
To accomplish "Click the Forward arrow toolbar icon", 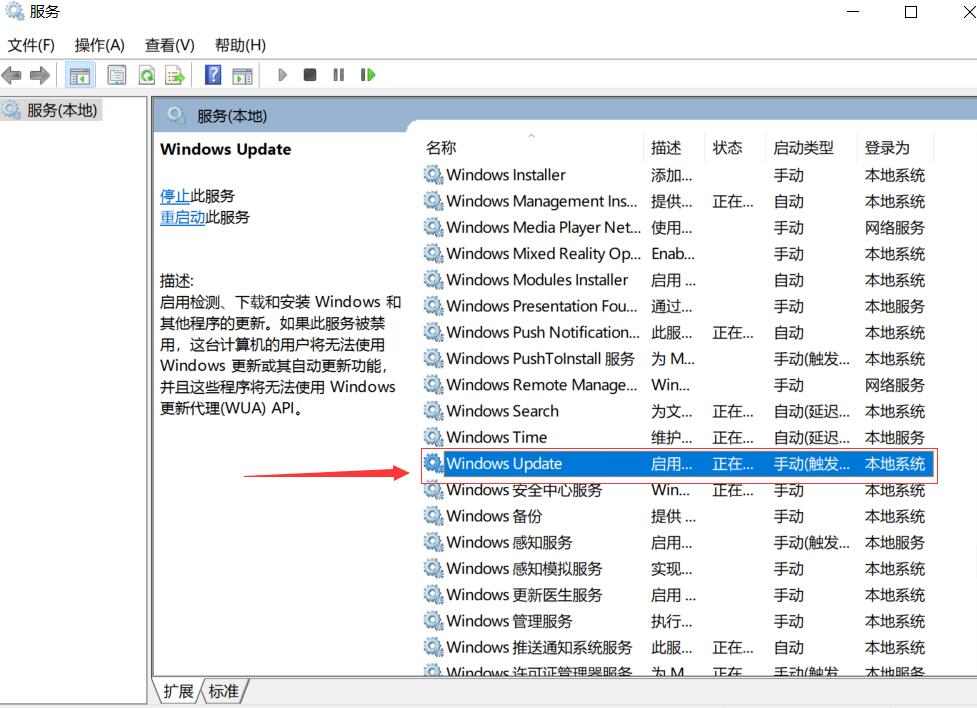I will click(x=40, y=75).
